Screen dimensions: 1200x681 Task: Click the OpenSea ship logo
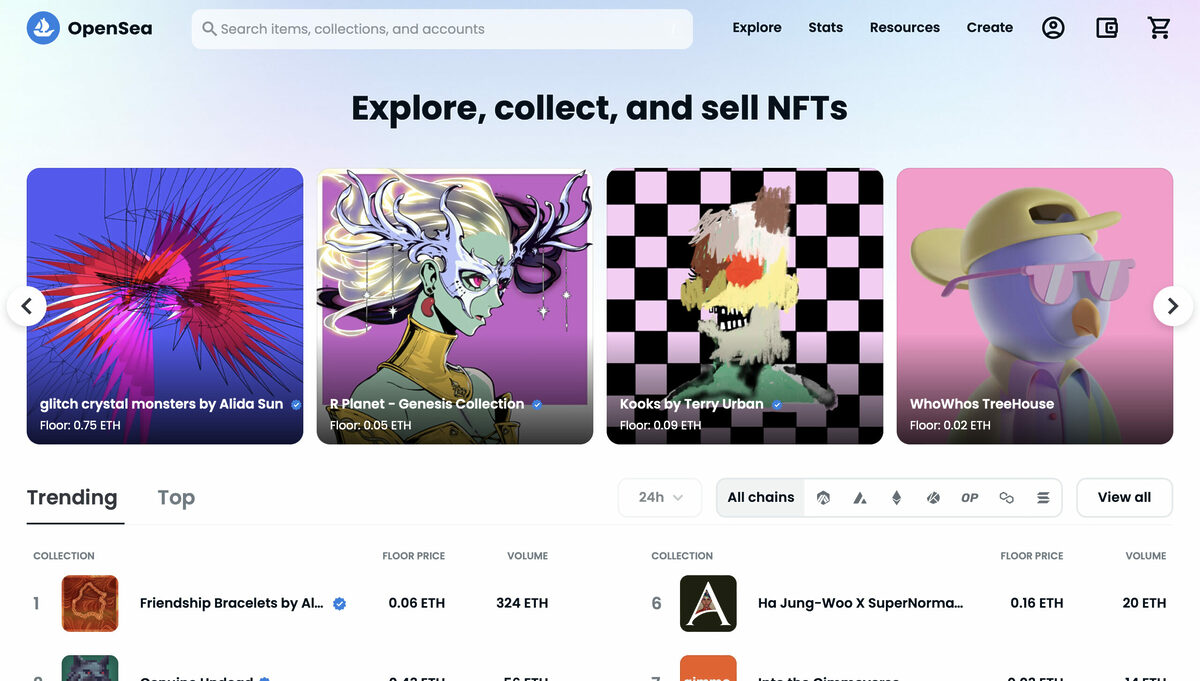42,27
